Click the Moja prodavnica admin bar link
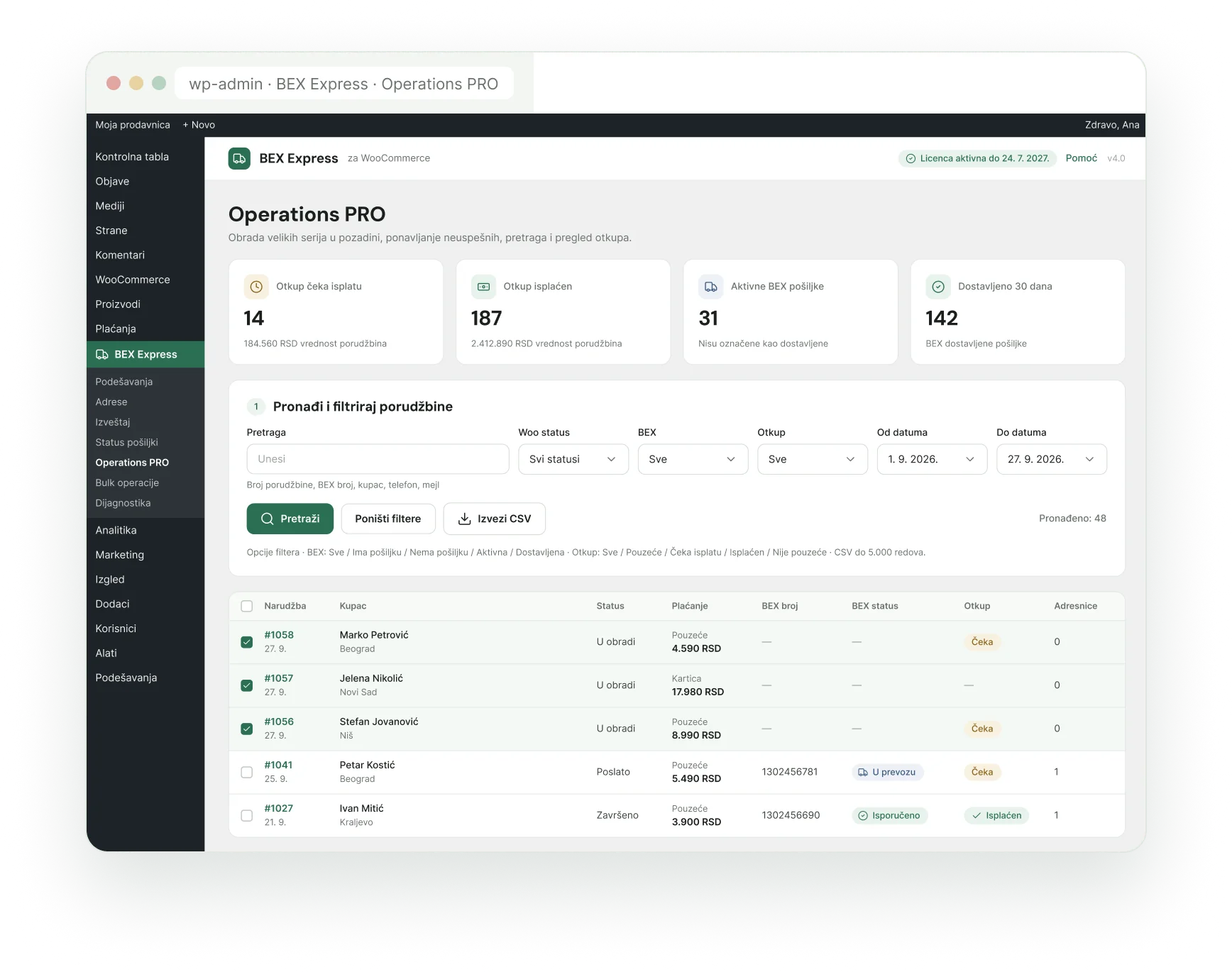 (133, 125)
